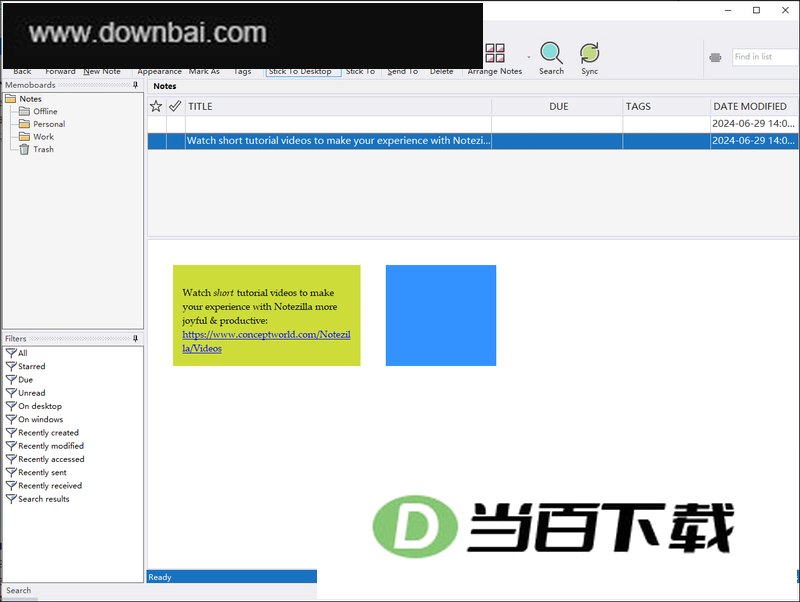
Task: Click the Forward toolbar button
Action: click(60, 71)
